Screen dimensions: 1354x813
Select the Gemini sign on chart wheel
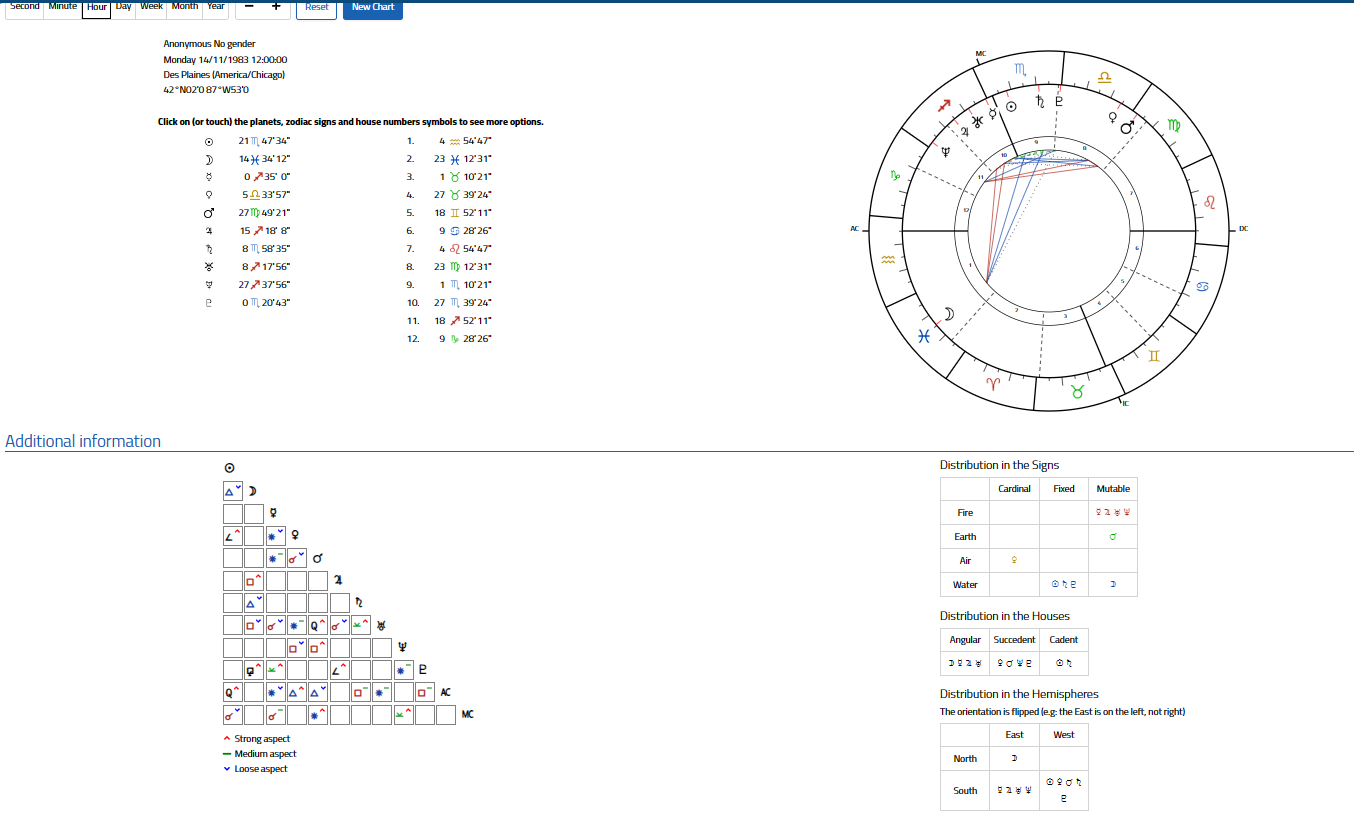1155,356
